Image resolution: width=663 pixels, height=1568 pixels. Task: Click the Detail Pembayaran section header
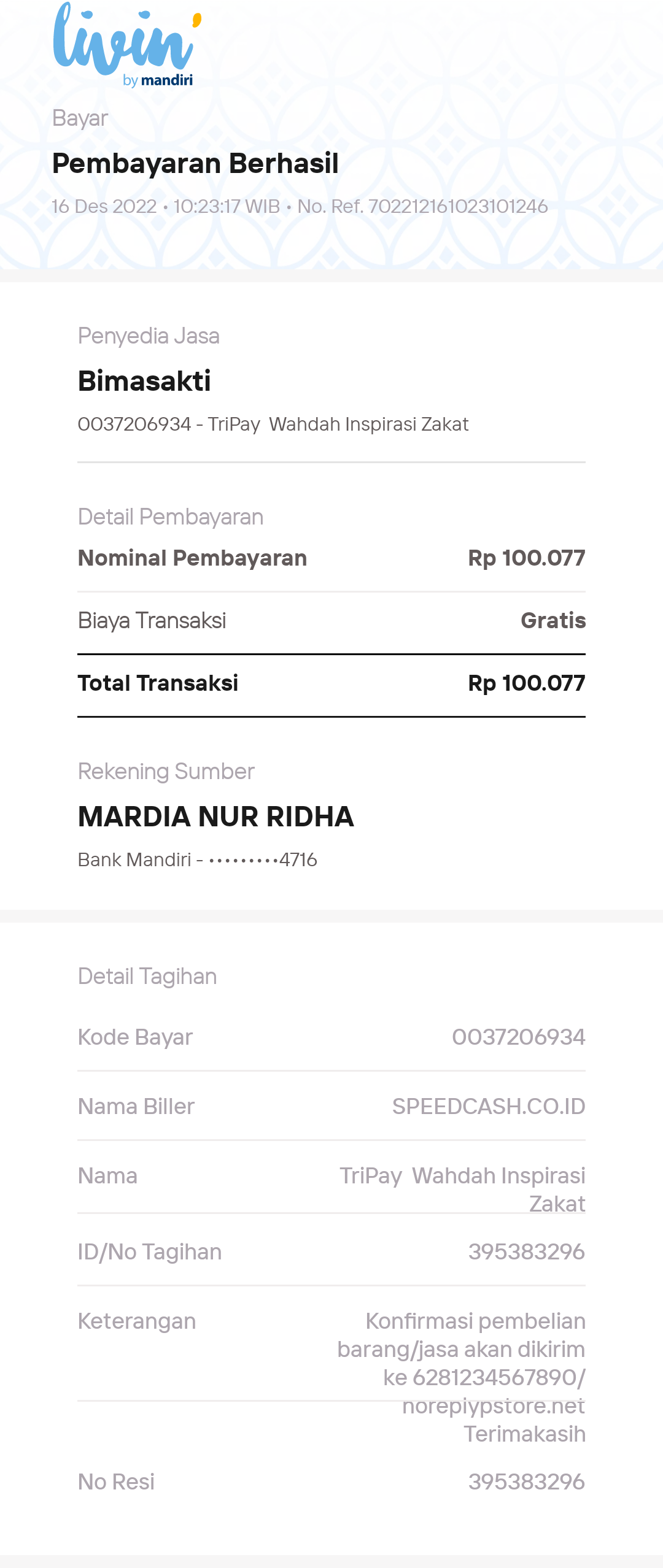click(171, 517)
